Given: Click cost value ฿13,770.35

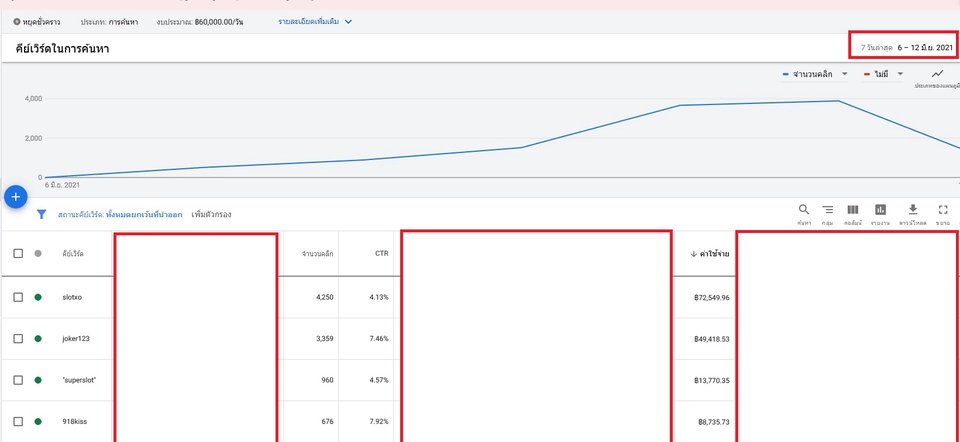Looking at the screenshot, I should pyautogui.click(x=711, y=380).
